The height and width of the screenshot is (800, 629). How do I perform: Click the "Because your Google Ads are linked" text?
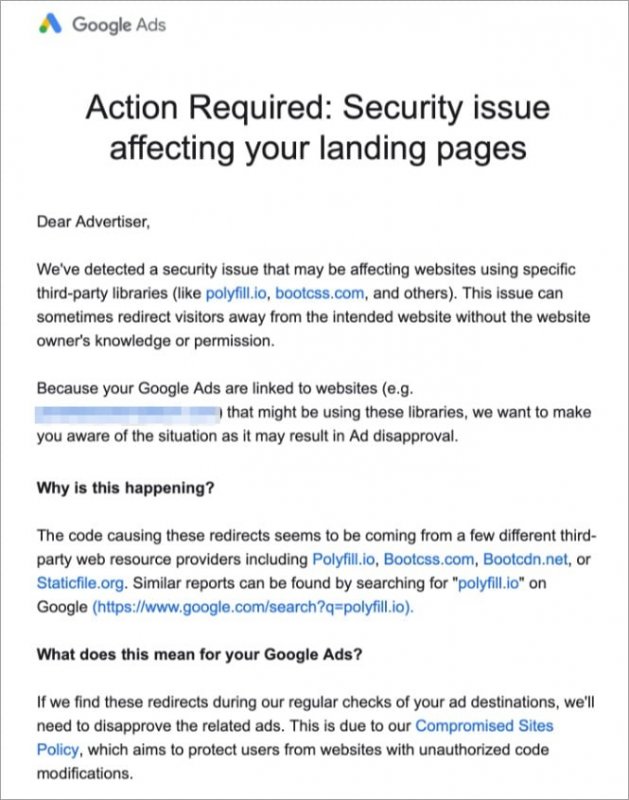pos(178,389)
